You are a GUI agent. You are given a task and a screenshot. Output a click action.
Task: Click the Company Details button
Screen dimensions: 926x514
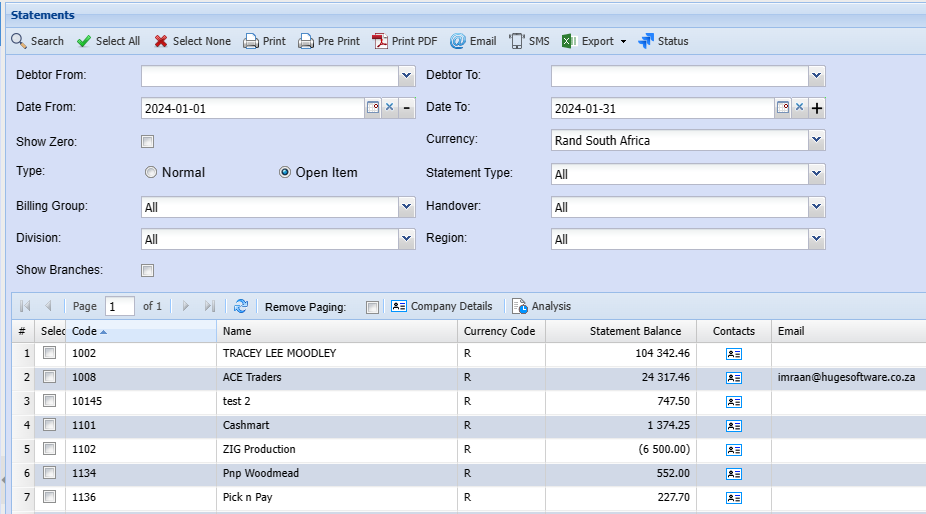[x=441, y=306]
